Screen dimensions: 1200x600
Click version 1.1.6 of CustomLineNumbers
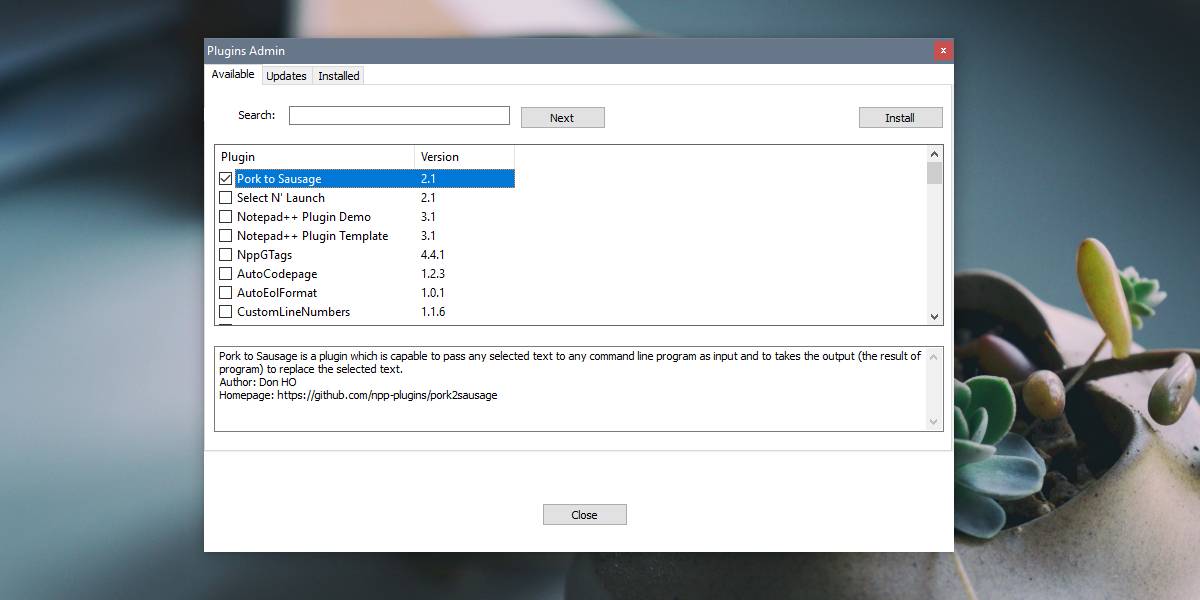pos(433,312)
